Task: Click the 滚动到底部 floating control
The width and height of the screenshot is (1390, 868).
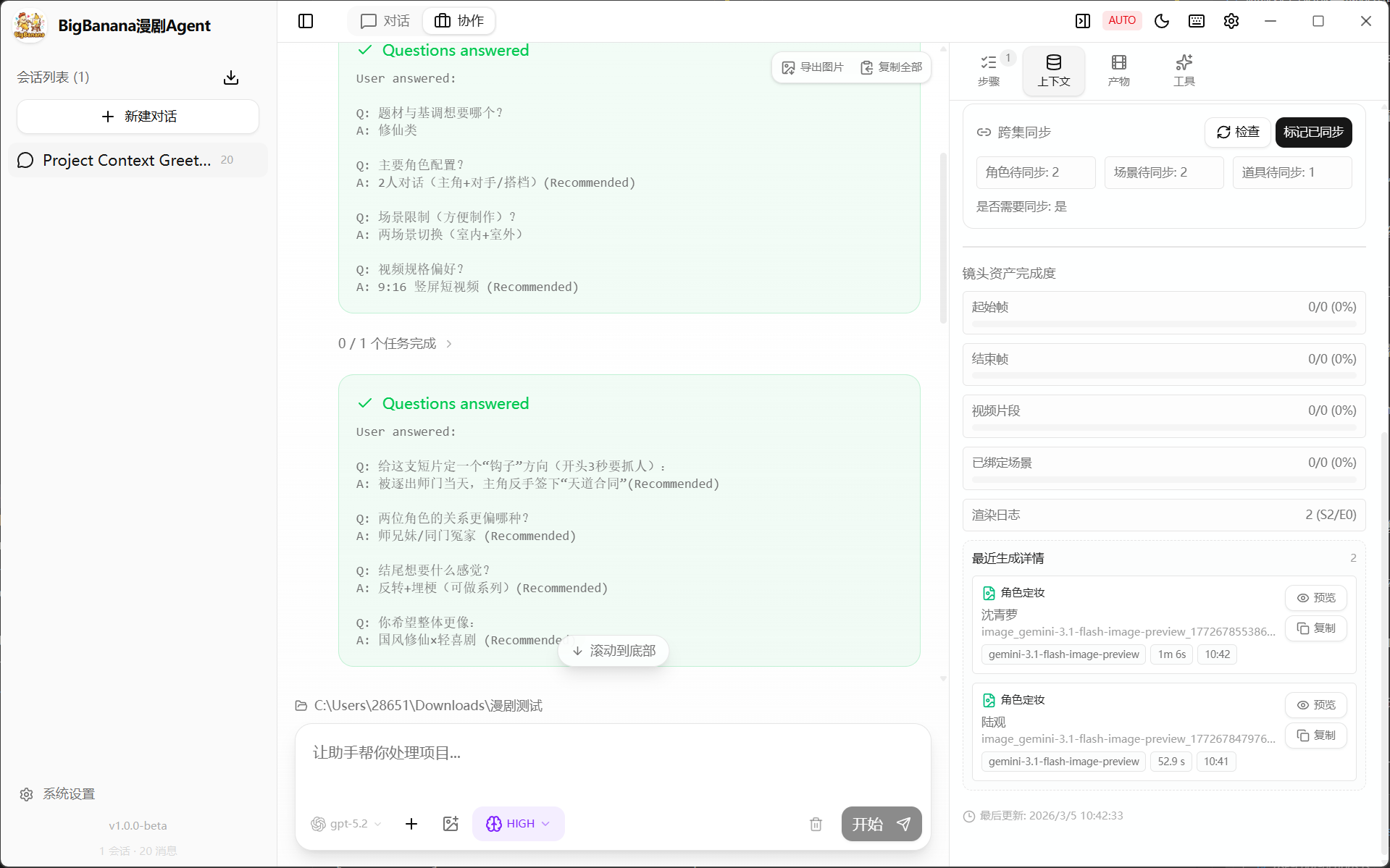Action: point(613,651)
